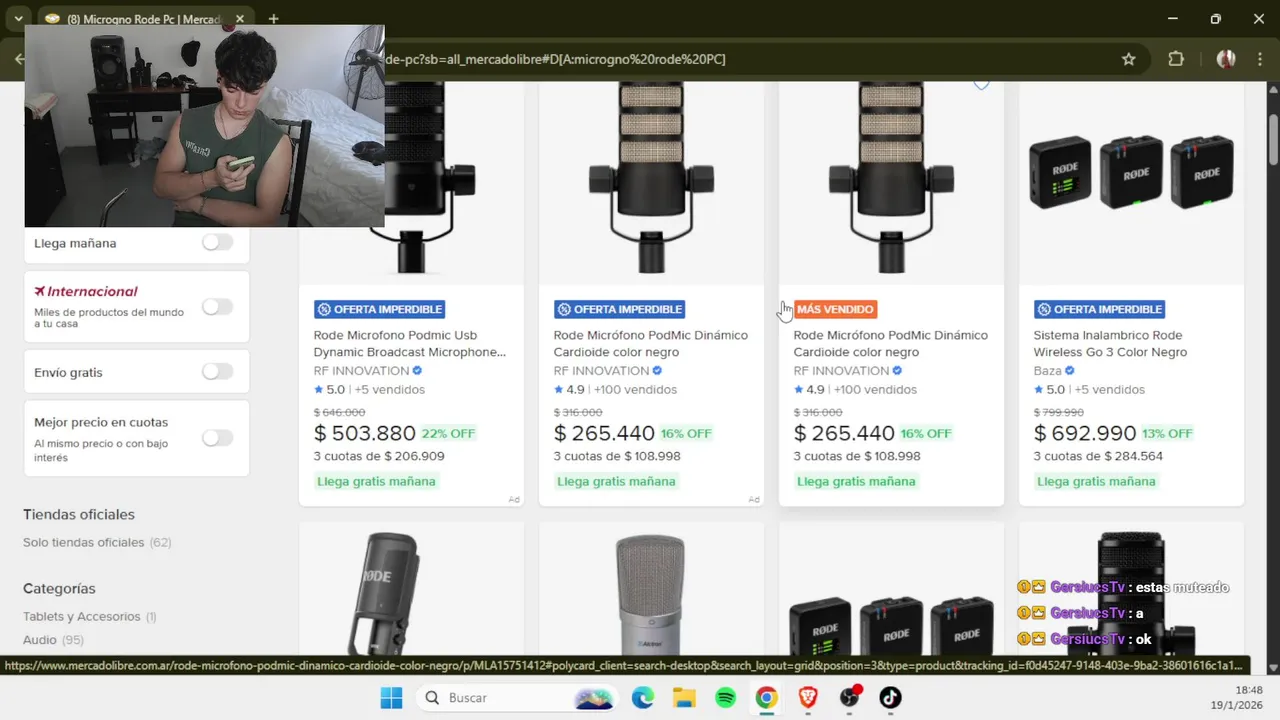This screenshot has height=720, width=1280.
Task: Click the 22% OFF discount label
Action: [x=448, y=434]
